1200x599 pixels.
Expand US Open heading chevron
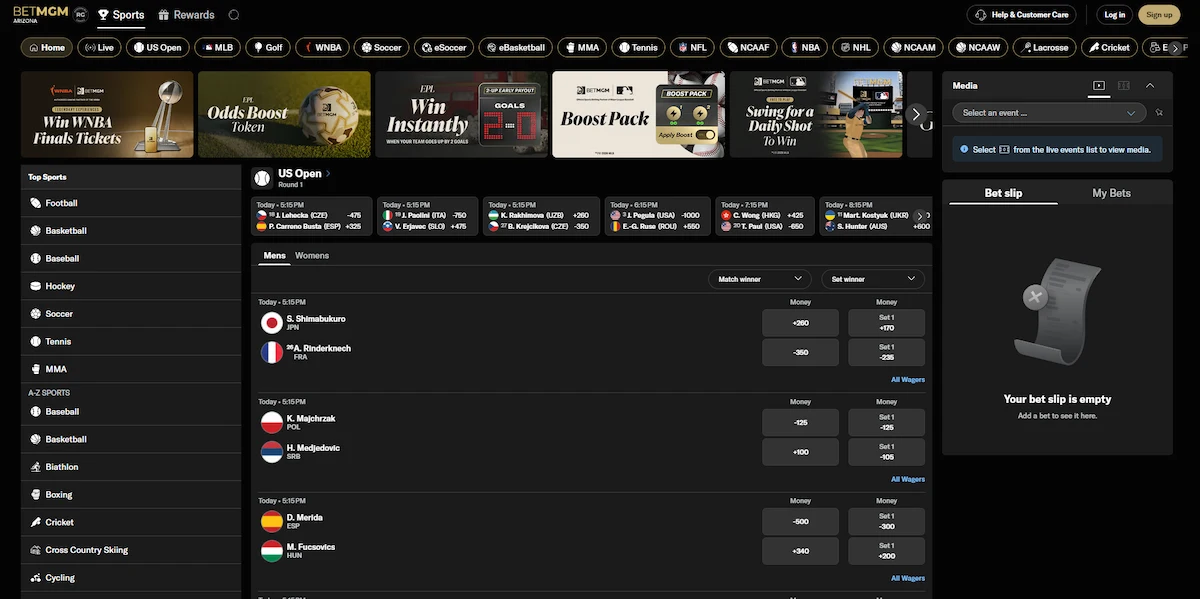coord(328,174)
